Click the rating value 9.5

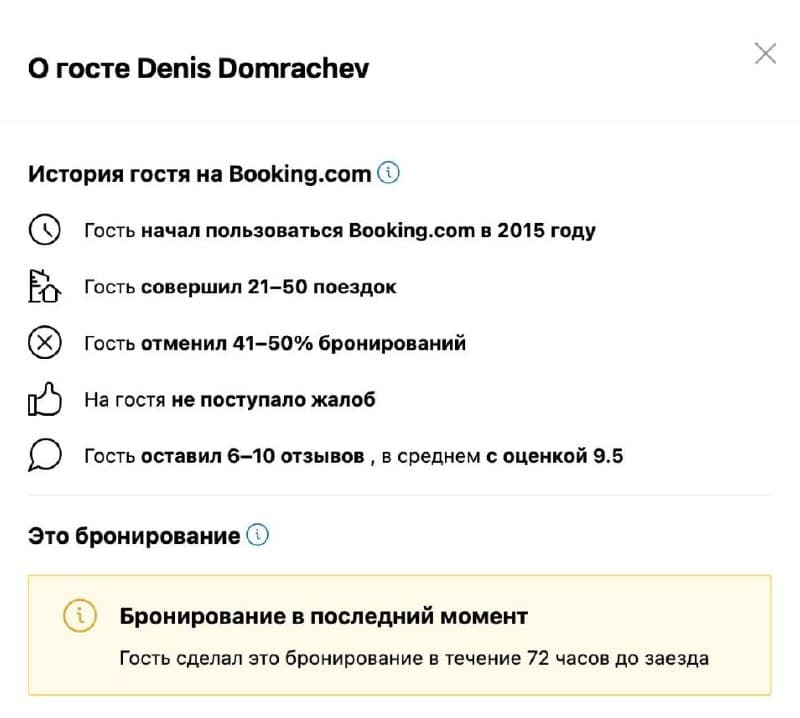pyautogui.click(x=610, y=455)
